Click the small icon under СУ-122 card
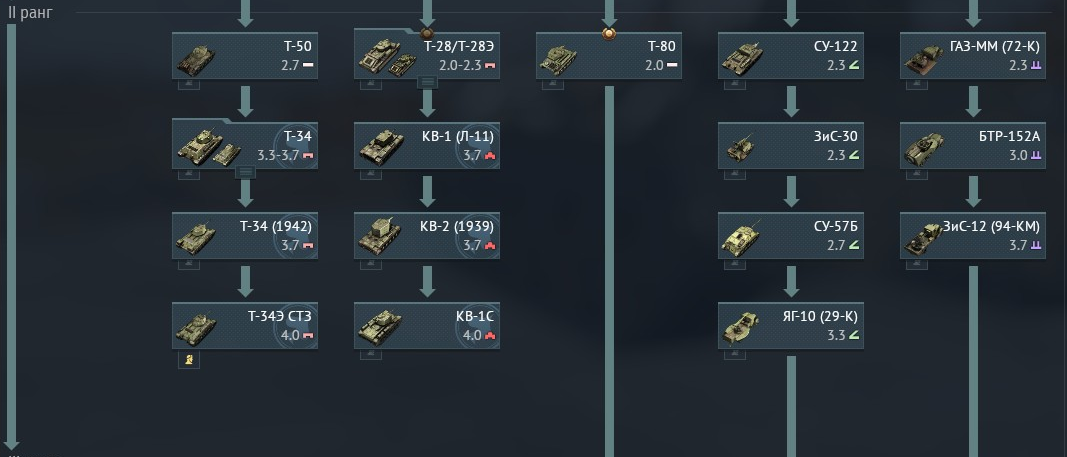1067x457 pixels. click(x=735, y=84)
